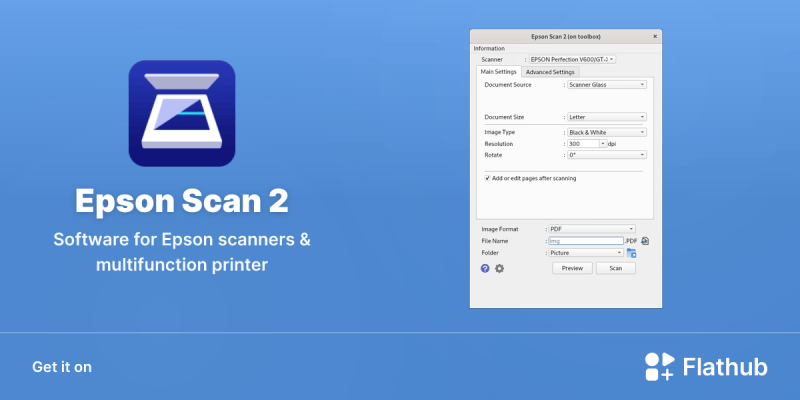Open the Scanner selection dropdown
This screenshot has height=400, width=800.
pyautogui.click(x=572, y=59)
